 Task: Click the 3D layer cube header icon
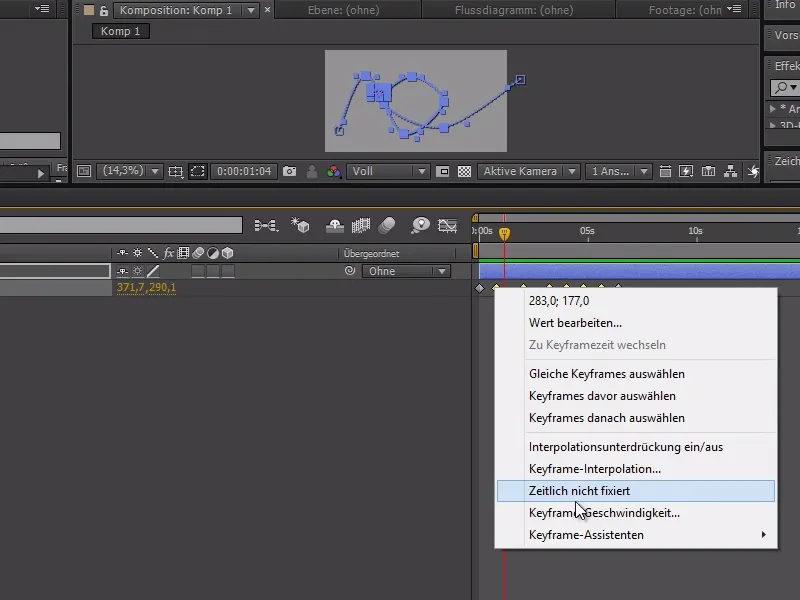pyautogui.click(x=228, y=253)
